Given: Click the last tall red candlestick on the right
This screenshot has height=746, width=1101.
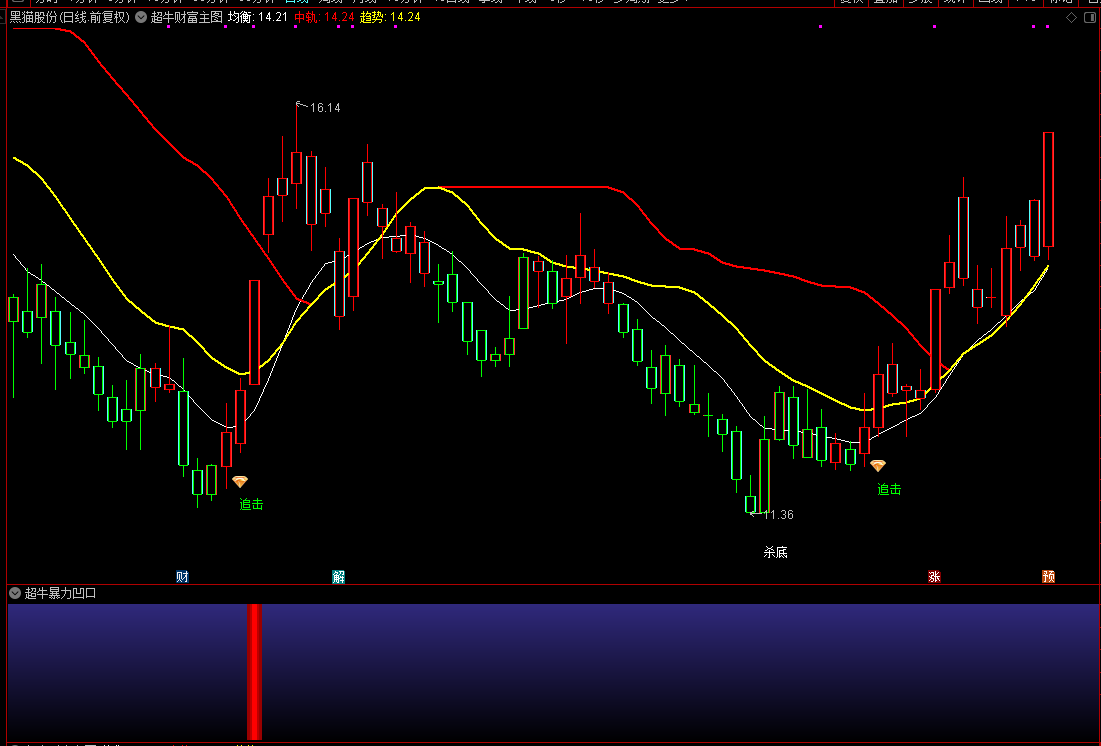Looking at the screenshot, I should click(x=1048, y=190).
